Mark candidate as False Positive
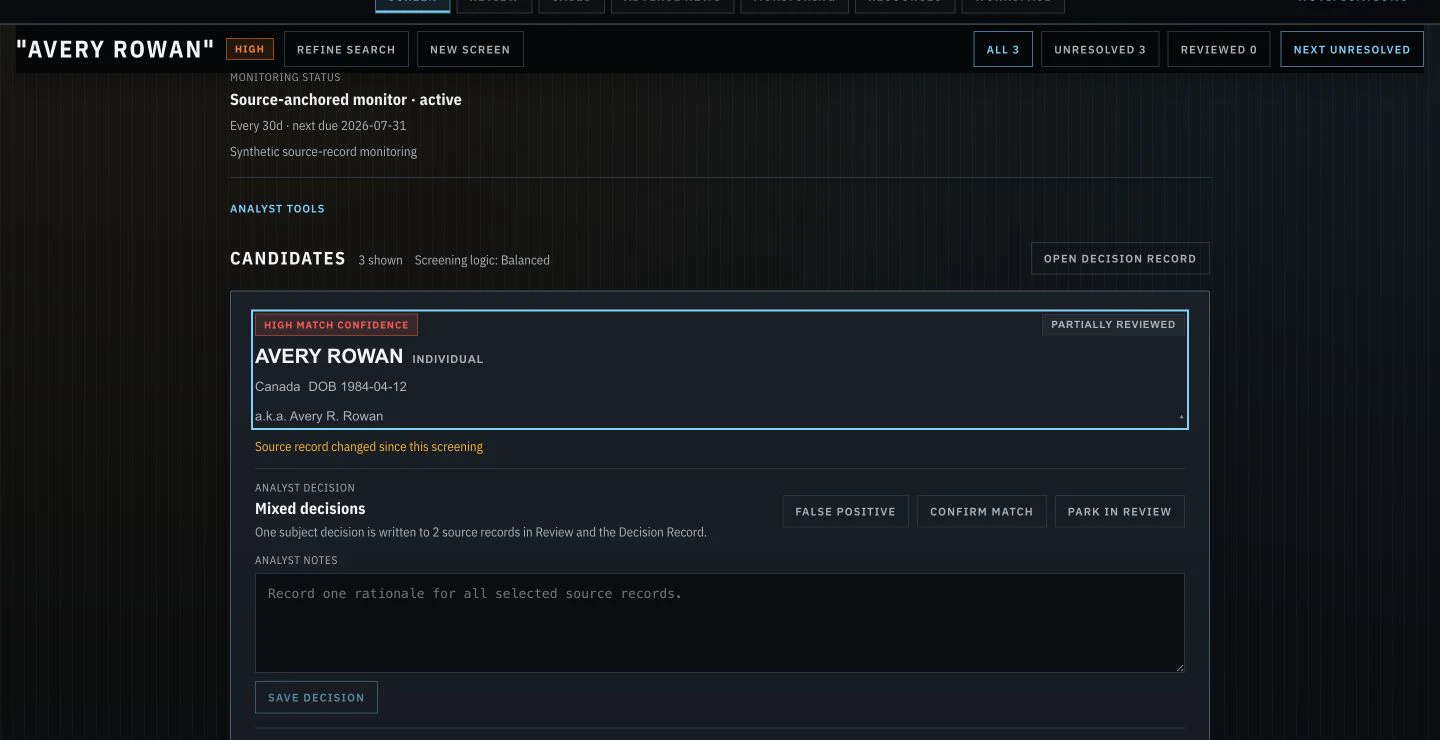The image size is (1440, 740). tap(845, 511)
